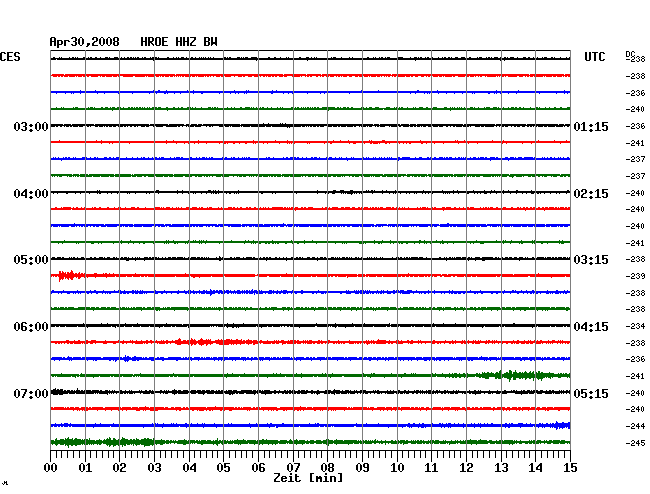Click minute tick label 05
Screen dimensions: 650x494
point(223,468)
